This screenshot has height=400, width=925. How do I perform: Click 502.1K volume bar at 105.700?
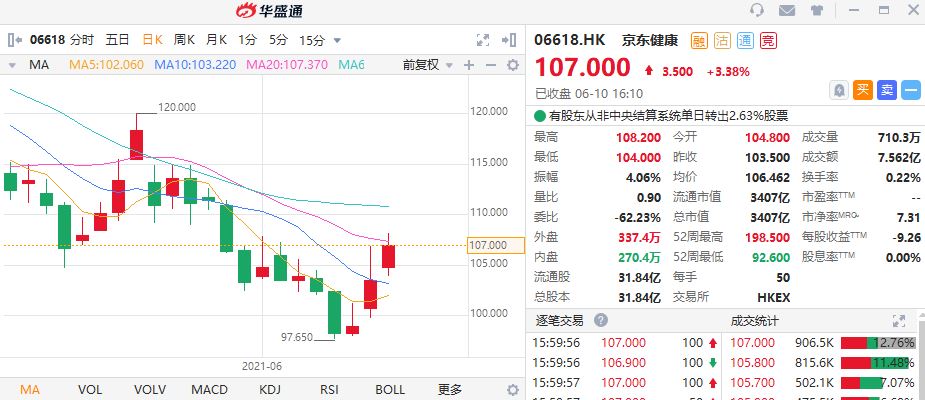coord(862,383)
